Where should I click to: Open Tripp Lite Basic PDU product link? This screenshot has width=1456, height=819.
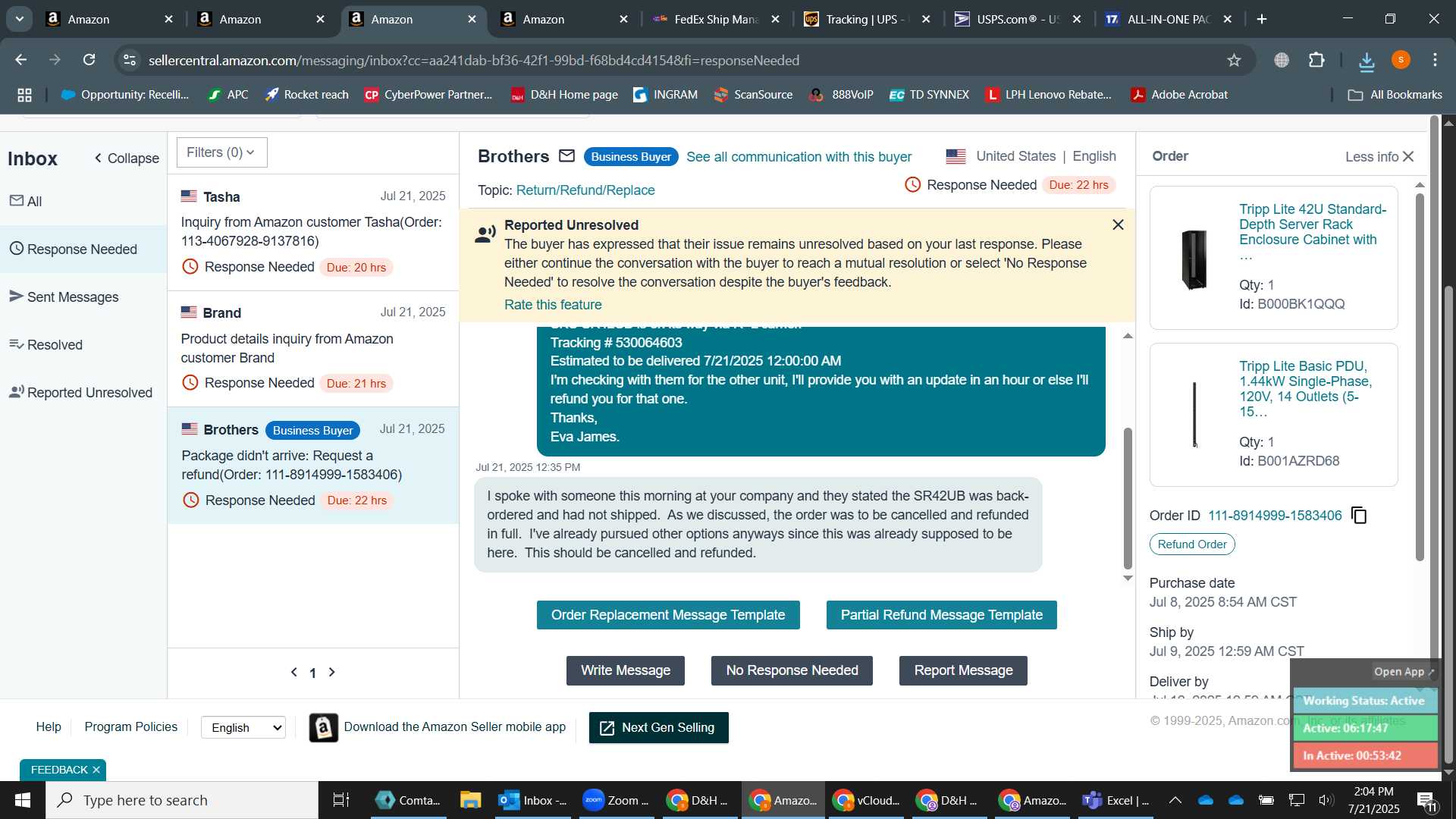(x=1305, y=389)
